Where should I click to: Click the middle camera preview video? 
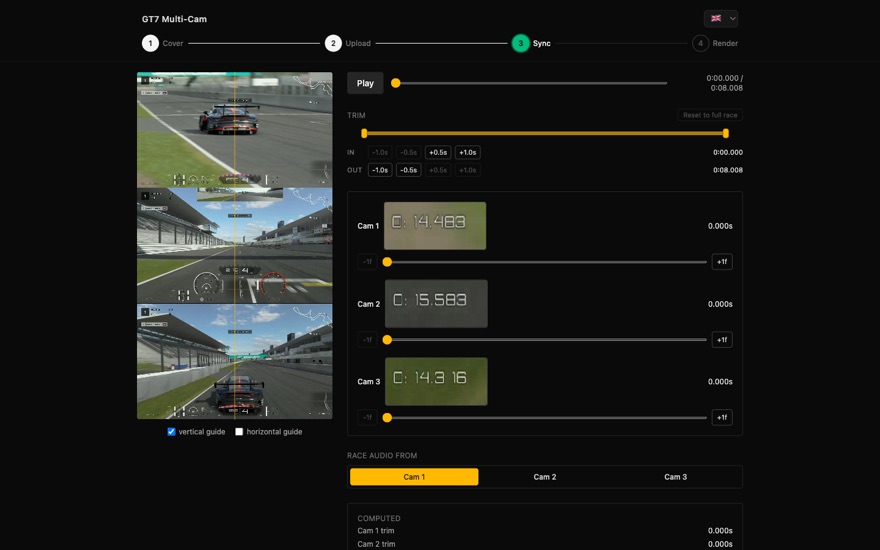point(235,246)
